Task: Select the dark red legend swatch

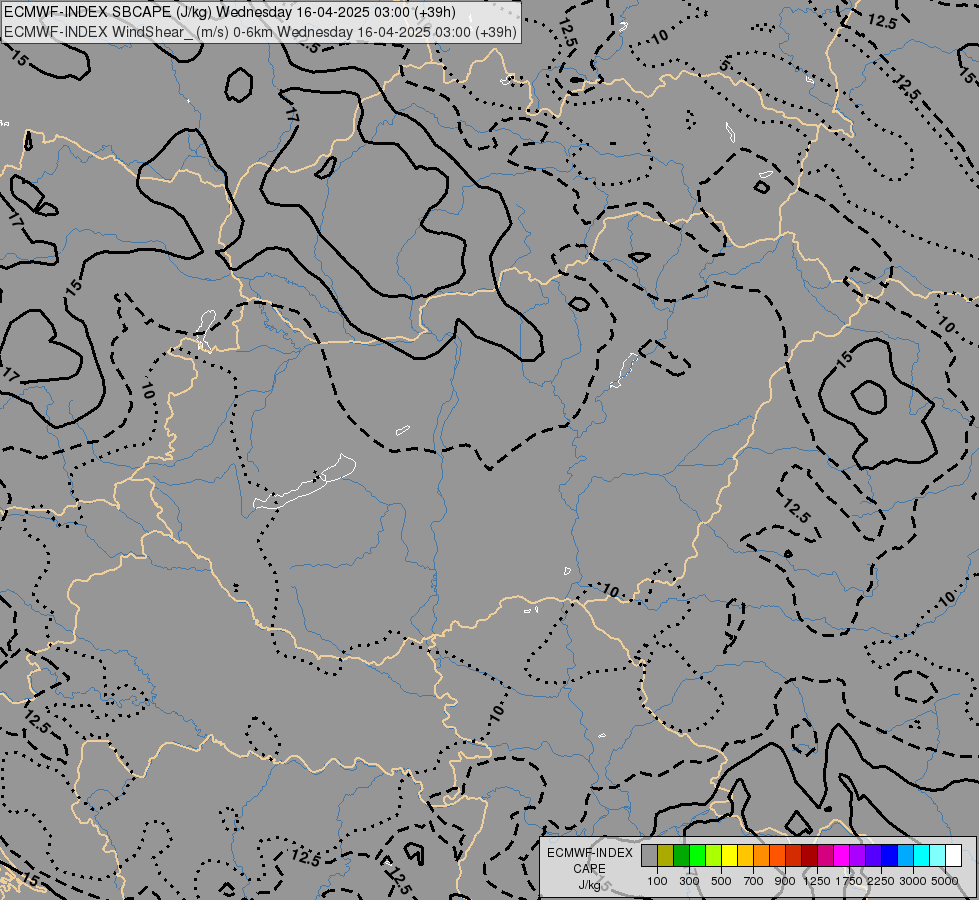Action: [809, 856]
